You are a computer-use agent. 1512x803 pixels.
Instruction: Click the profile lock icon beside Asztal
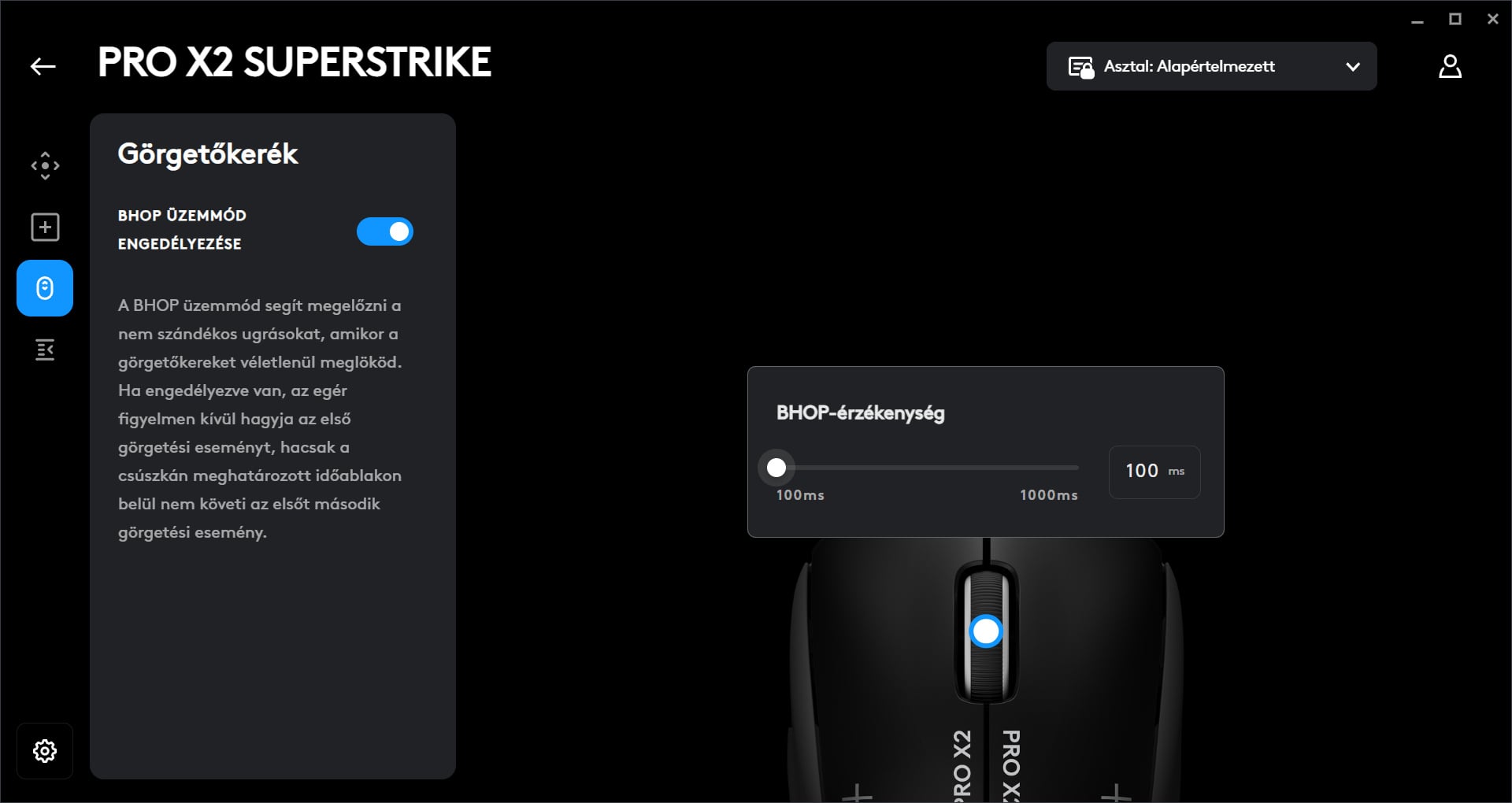pyautogui.click(x=1080, y=67)
